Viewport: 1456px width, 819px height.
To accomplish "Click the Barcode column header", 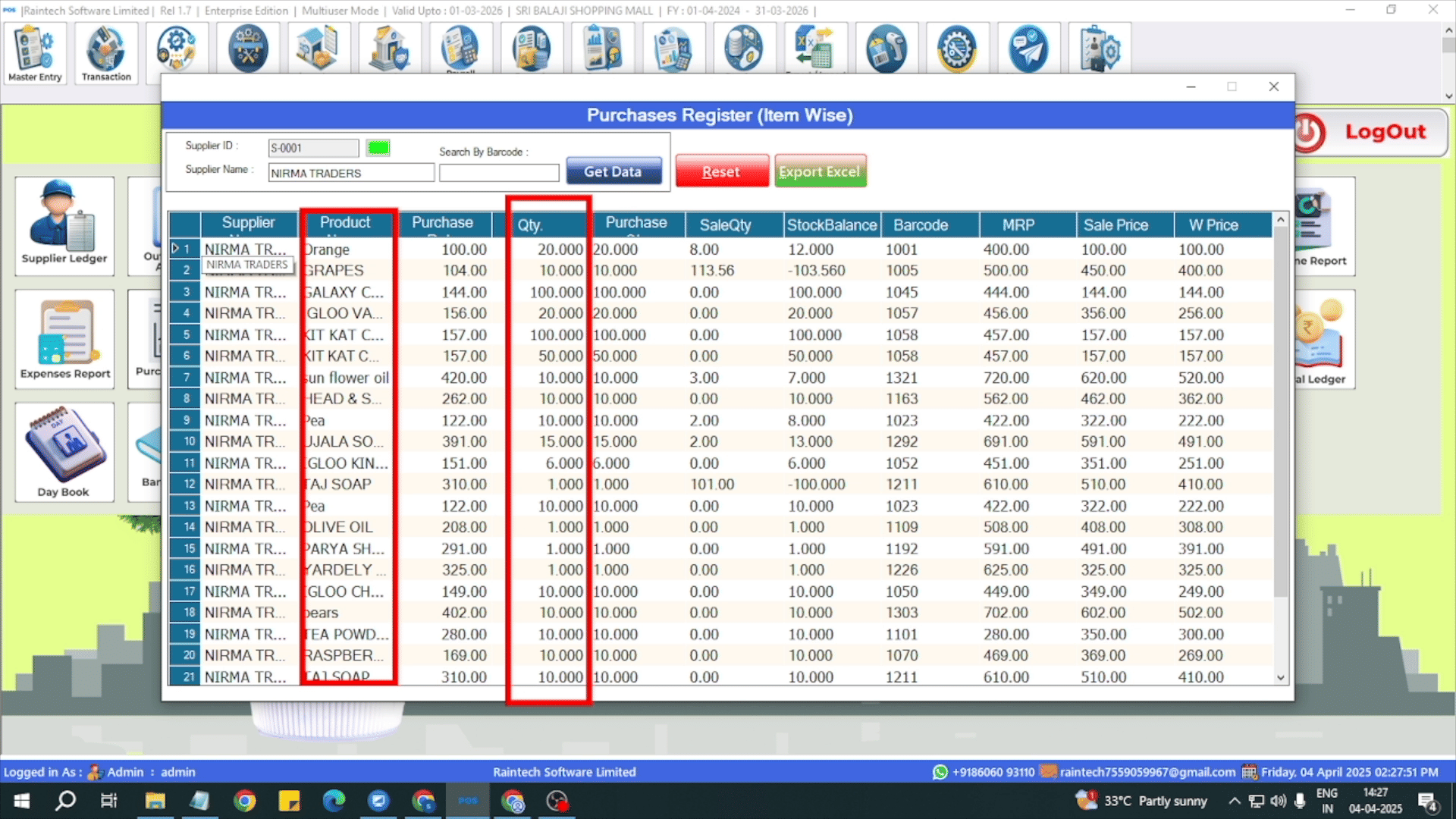I will (920, 225).
